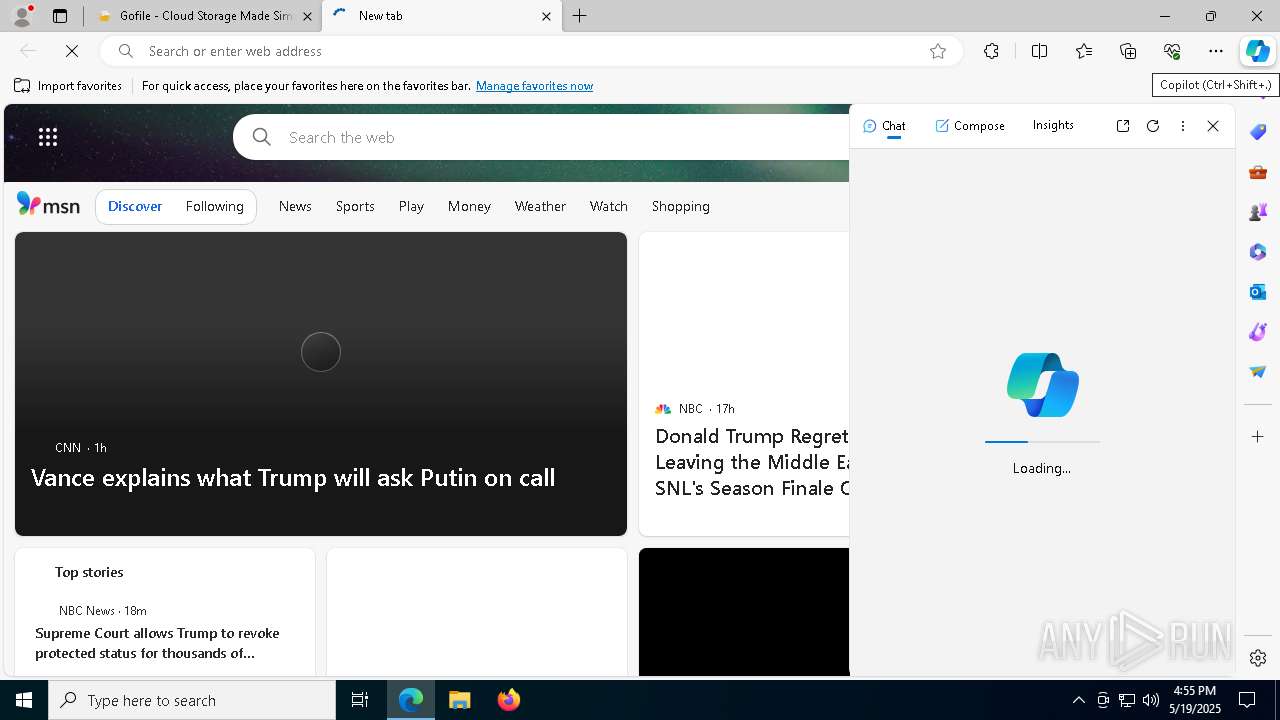
Task: Open Manage favorites now link
Action: (x=534, y=86)
